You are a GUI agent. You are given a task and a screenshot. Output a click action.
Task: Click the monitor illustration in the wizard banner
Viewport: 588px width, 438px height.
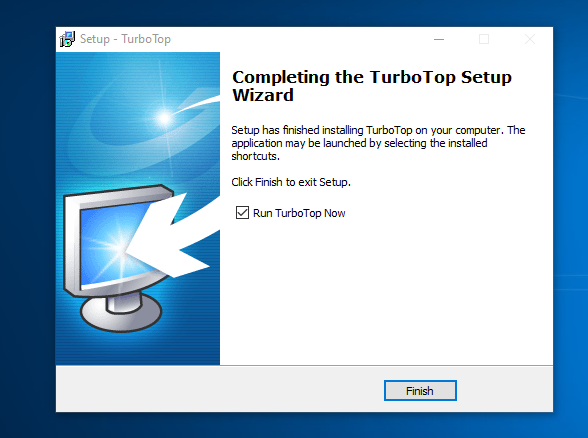point(116,257)
